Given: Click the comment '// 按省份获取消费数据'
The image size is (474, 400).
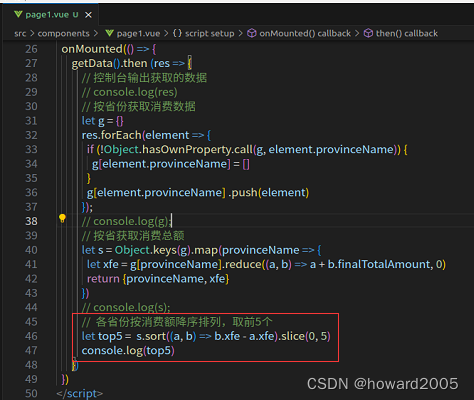Looking at the screenshot, I should 139,106.
